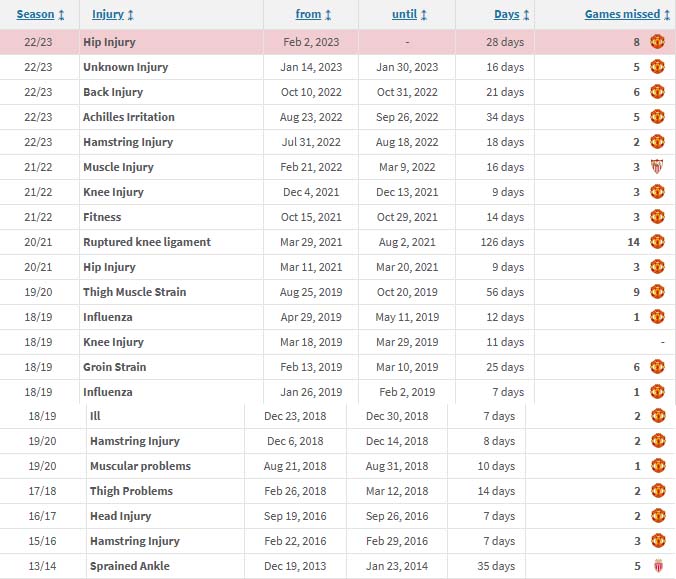Sort table by Injury column header
The image size is (676, 579).
pos(112,14)
